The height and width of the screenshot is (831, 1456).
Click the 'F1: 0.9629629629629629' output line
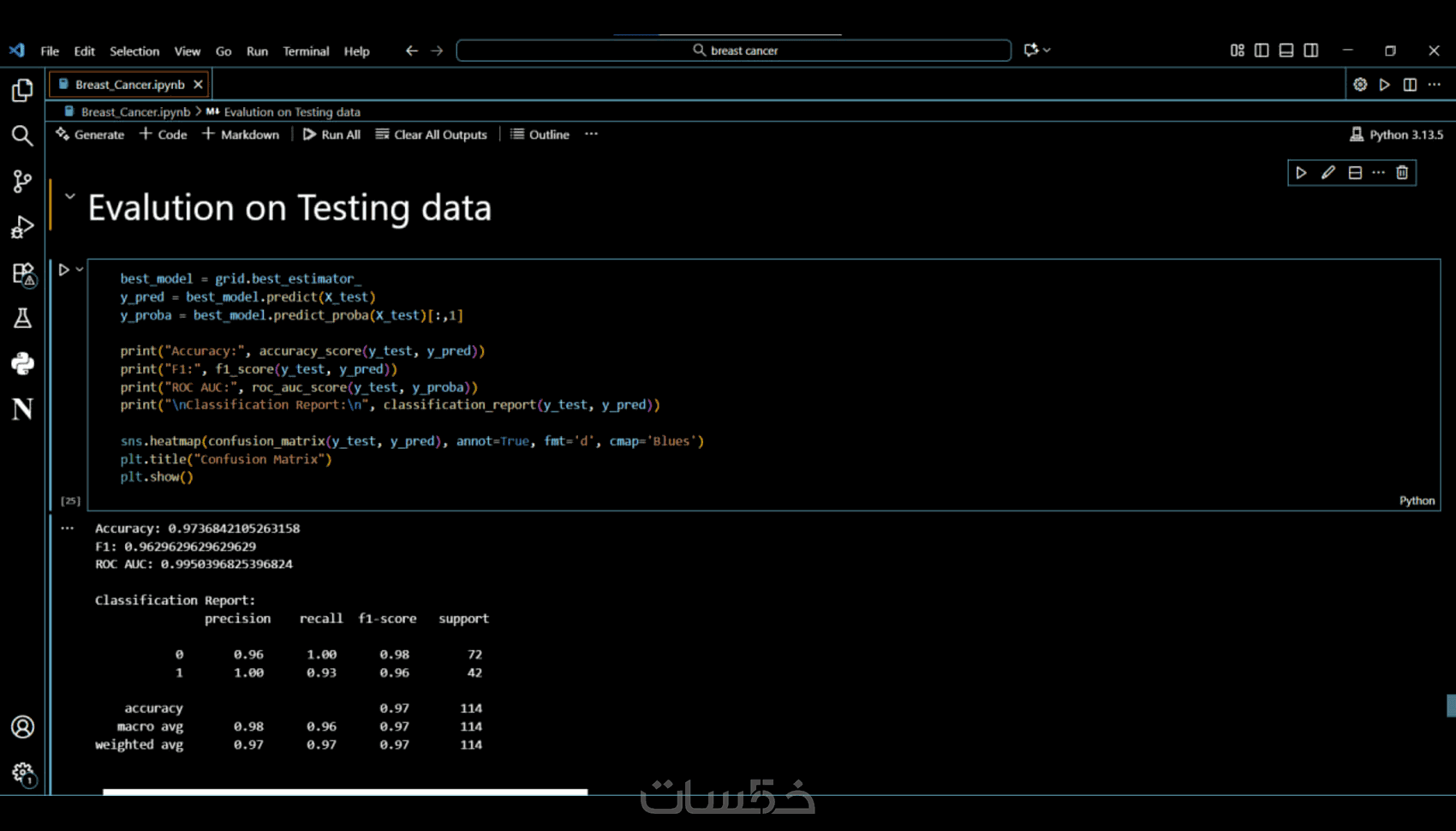(x=176, y=547)
